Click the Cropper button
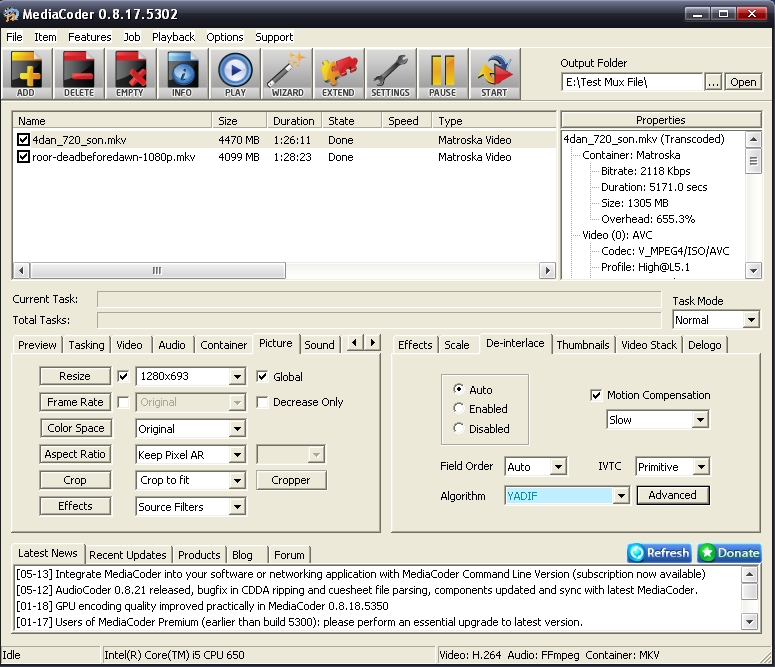The height and width of the screenshot is (667, 775). [290, 480]
